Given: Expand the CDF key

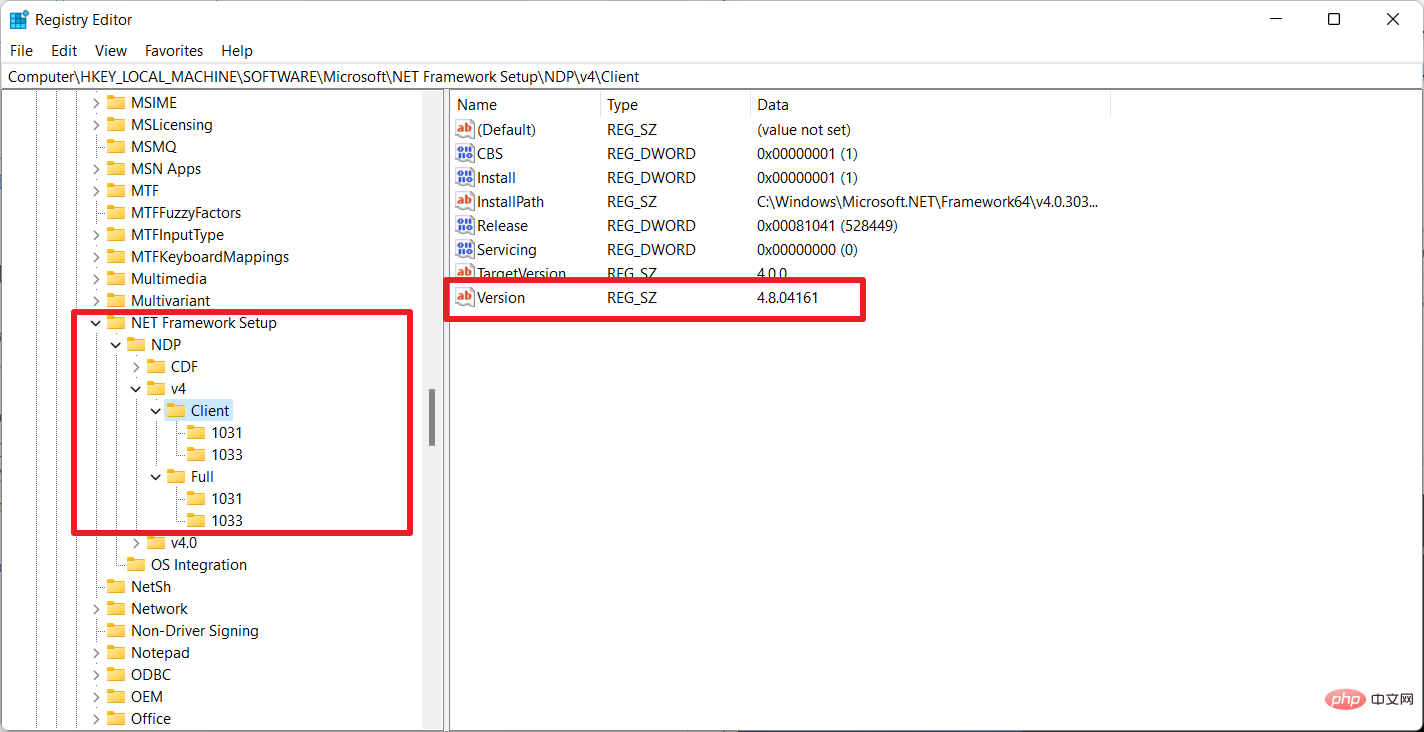Looking at the screenshot, I should point(136,366).
